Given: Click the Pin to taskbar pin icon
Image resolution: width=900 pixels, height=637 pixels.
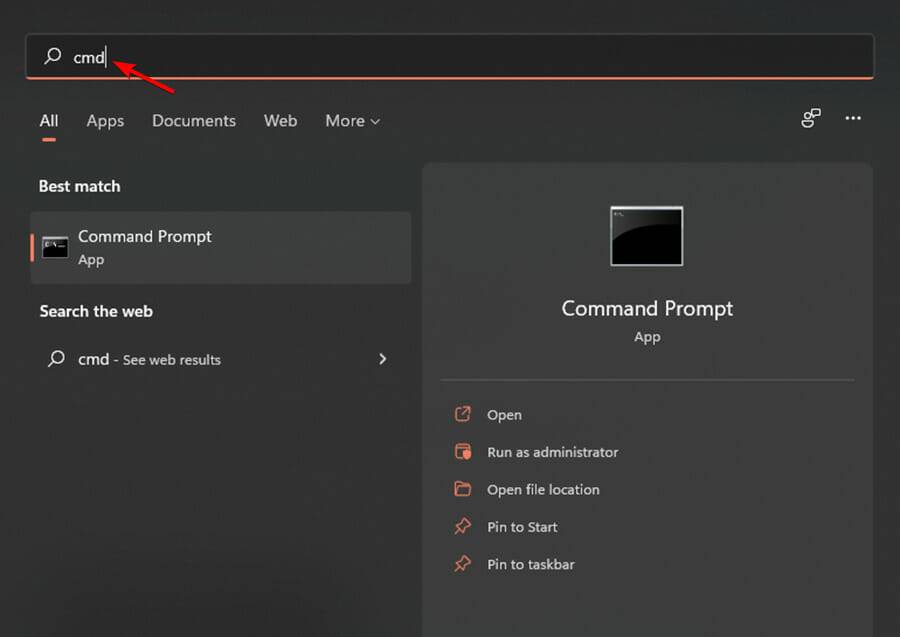Looking at the screenshot, I should 462,564.
